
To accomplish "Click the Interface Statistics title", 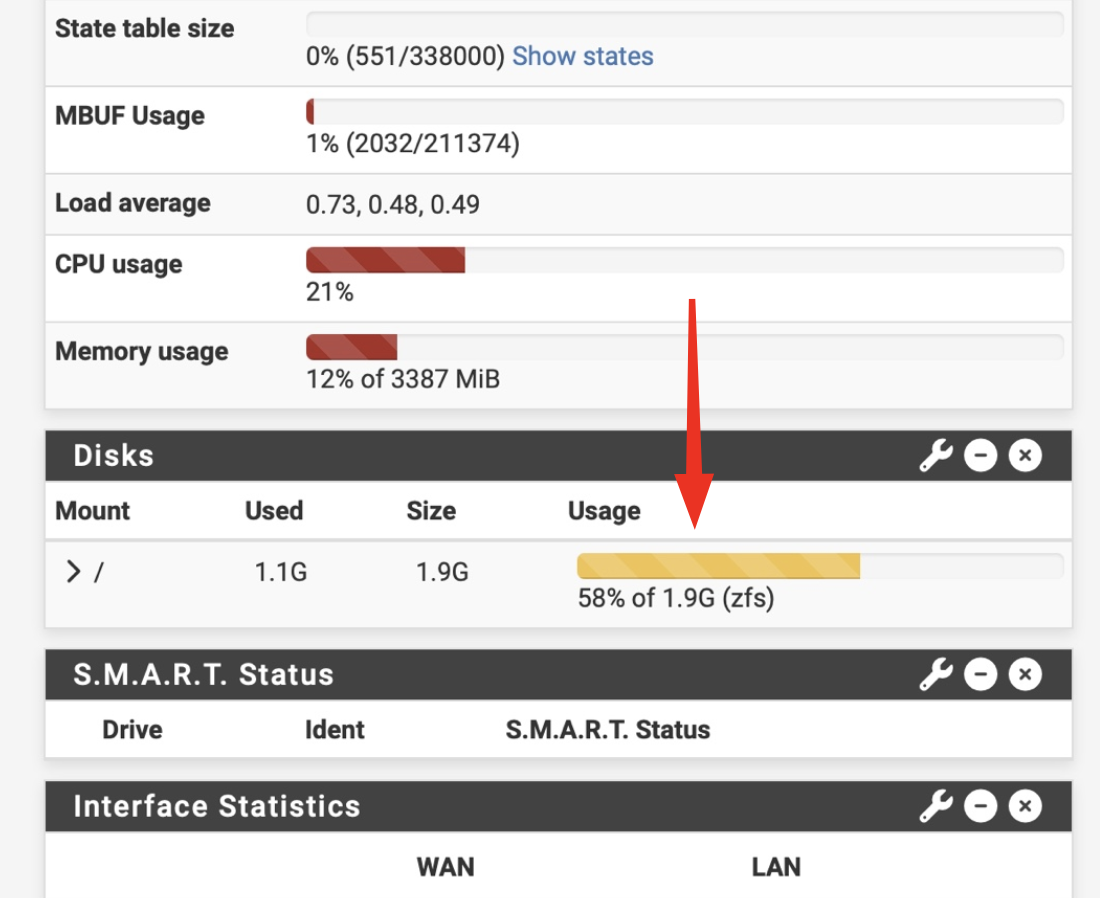I will 216,807.
